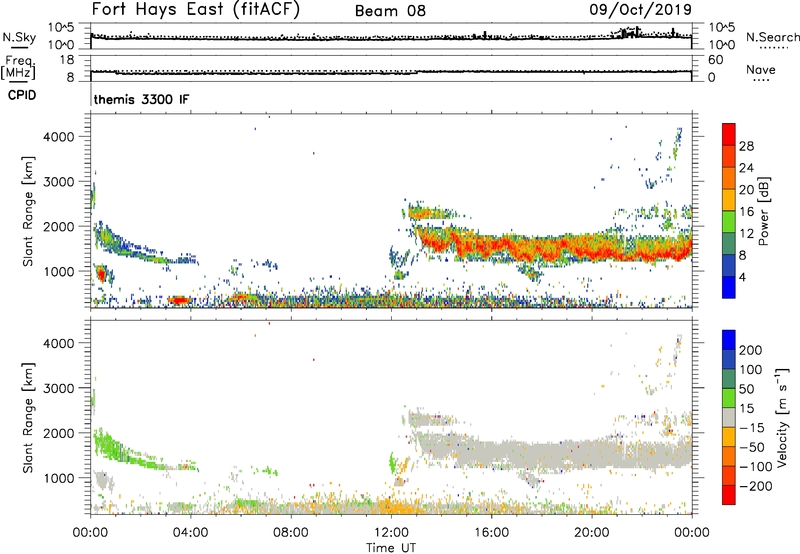This screenshot has width=800, height=554.
Task: Click the frequency trace line in Freq panel
Action: [391, 72]
